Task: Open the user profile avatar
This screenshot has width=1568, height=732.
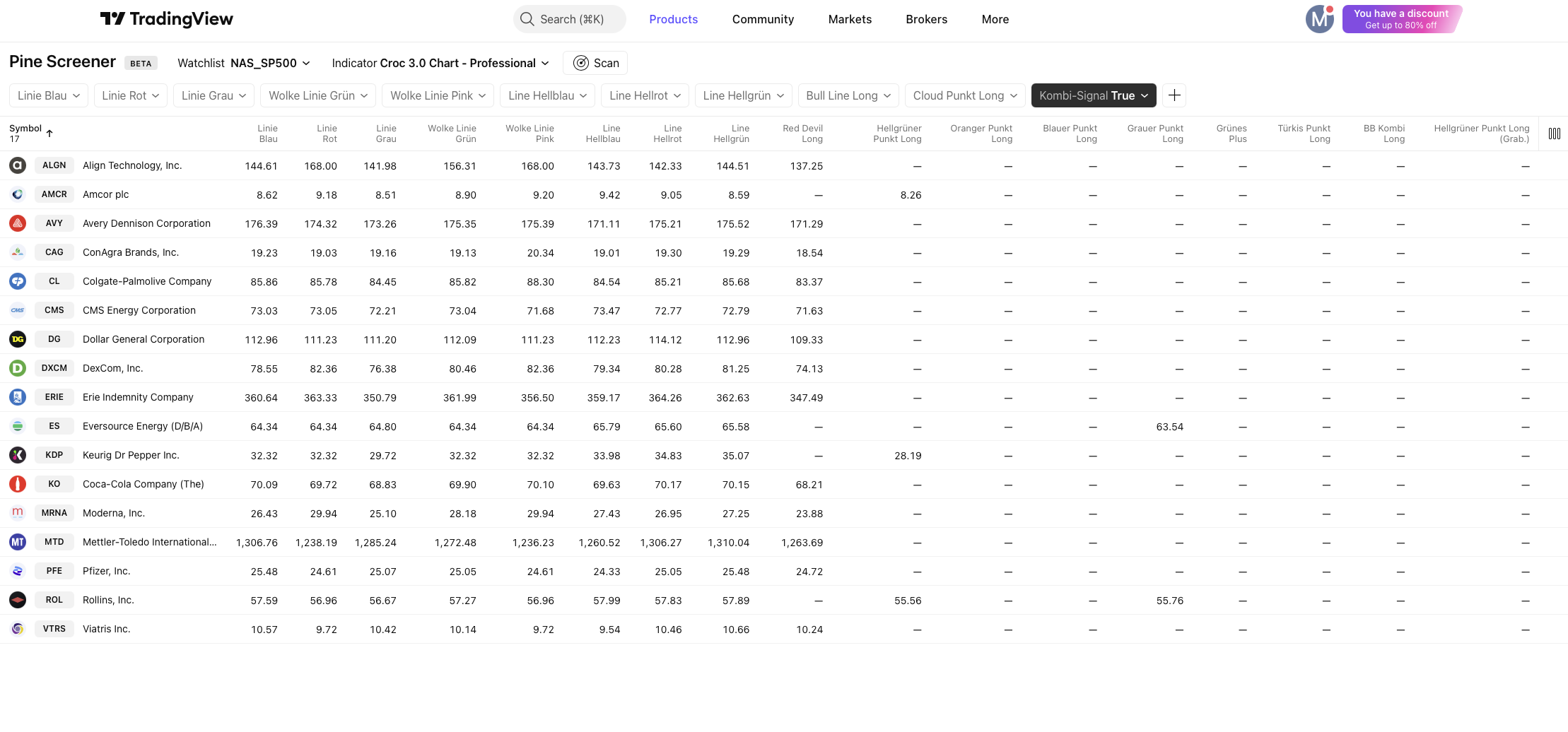Action: (x=1319, y=19)
